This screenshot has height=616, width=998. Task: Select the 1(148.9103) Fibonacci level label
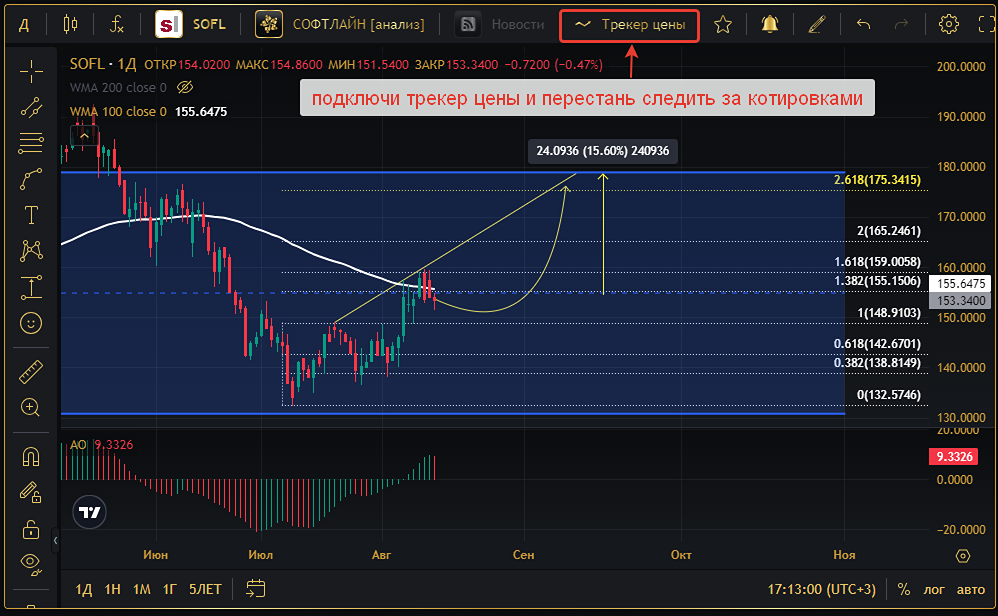tap(889, 312)
